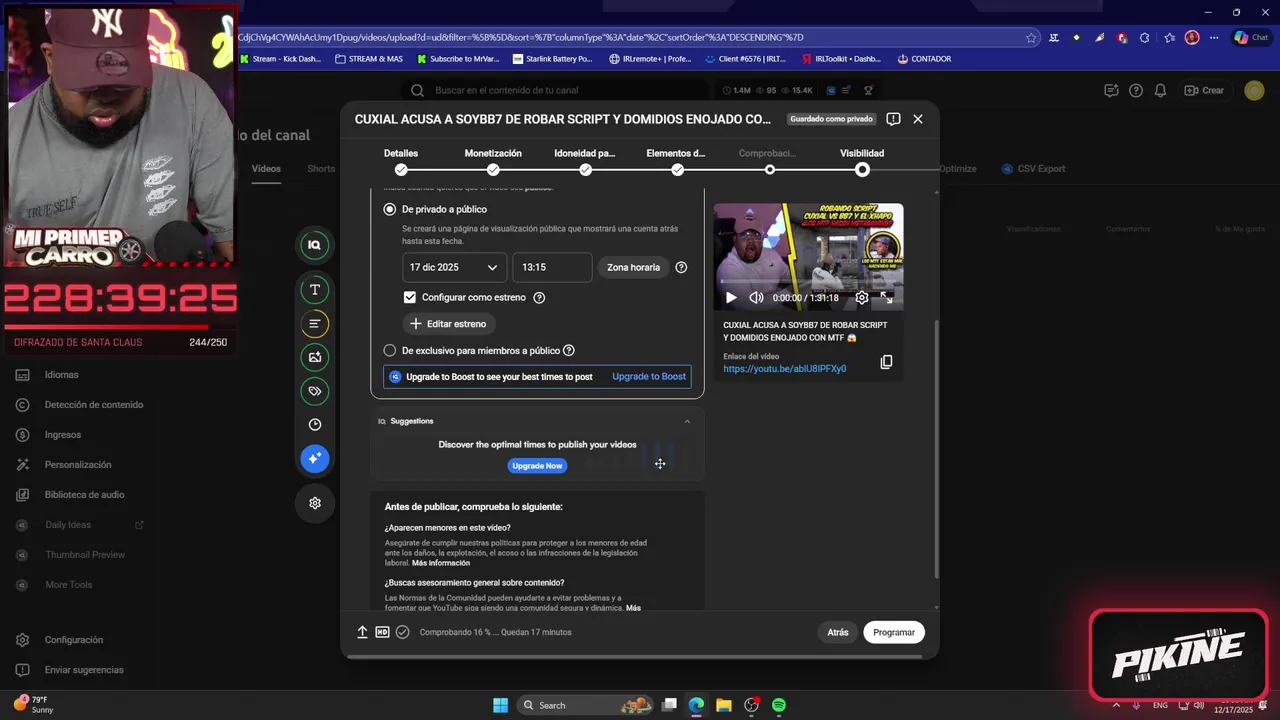Open the vidIQ IQ panel icon
The height and width of the screenshot is (720, 1280).
[314, 245]
